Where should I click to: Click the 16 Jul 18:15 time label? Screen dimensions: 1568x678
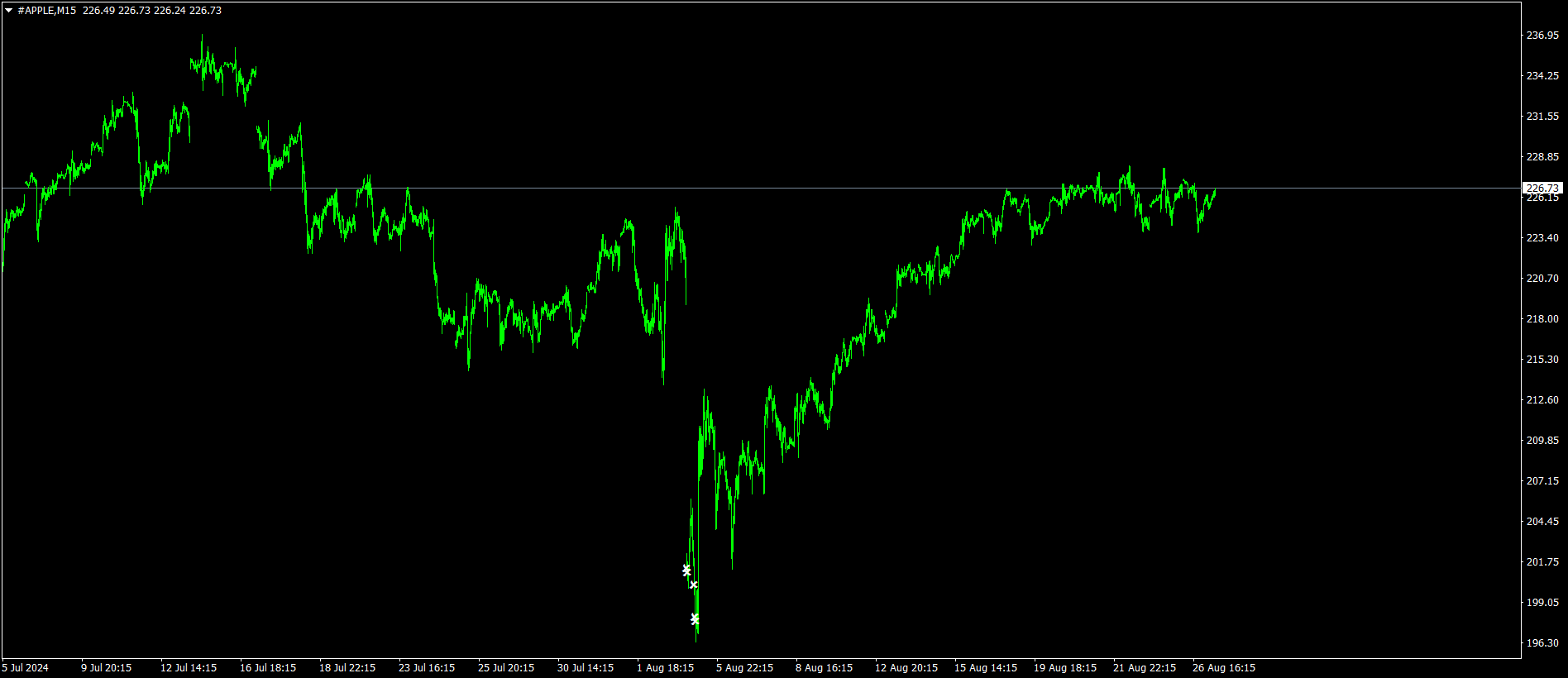click(x=268, y=668)
